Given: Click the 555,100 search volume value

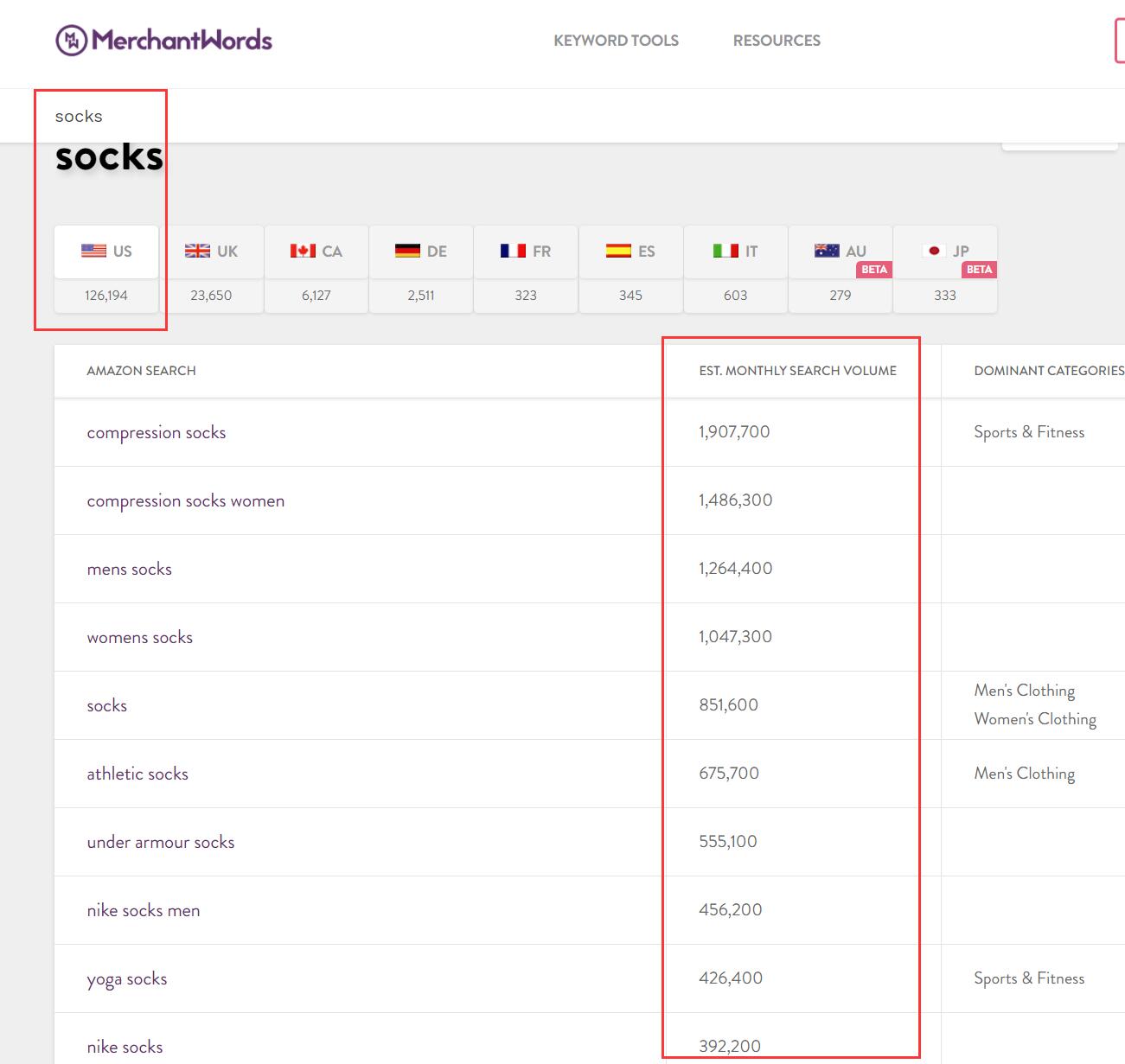Looking at the screenshot, I should pyautogui.click(x=728, y=842).
